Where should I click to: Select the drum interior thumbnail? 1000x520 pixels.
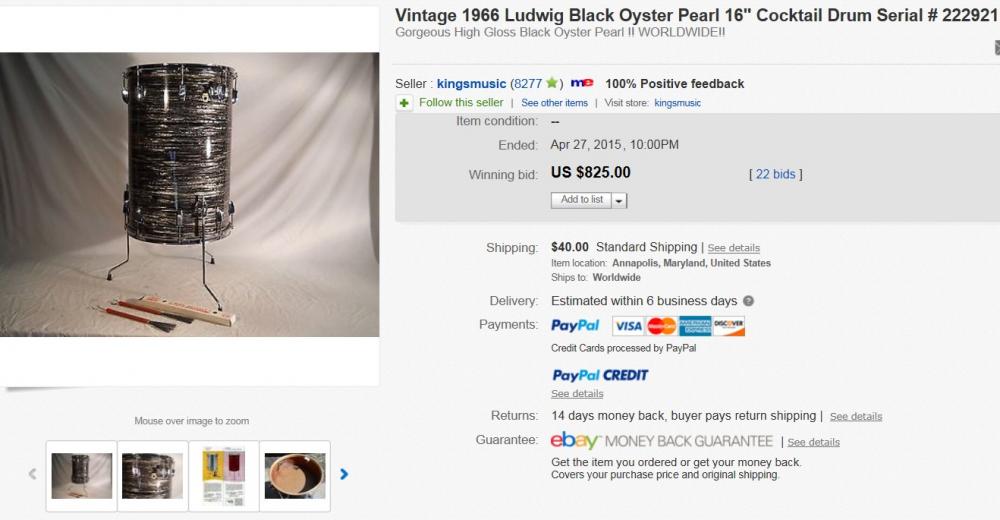295,476
